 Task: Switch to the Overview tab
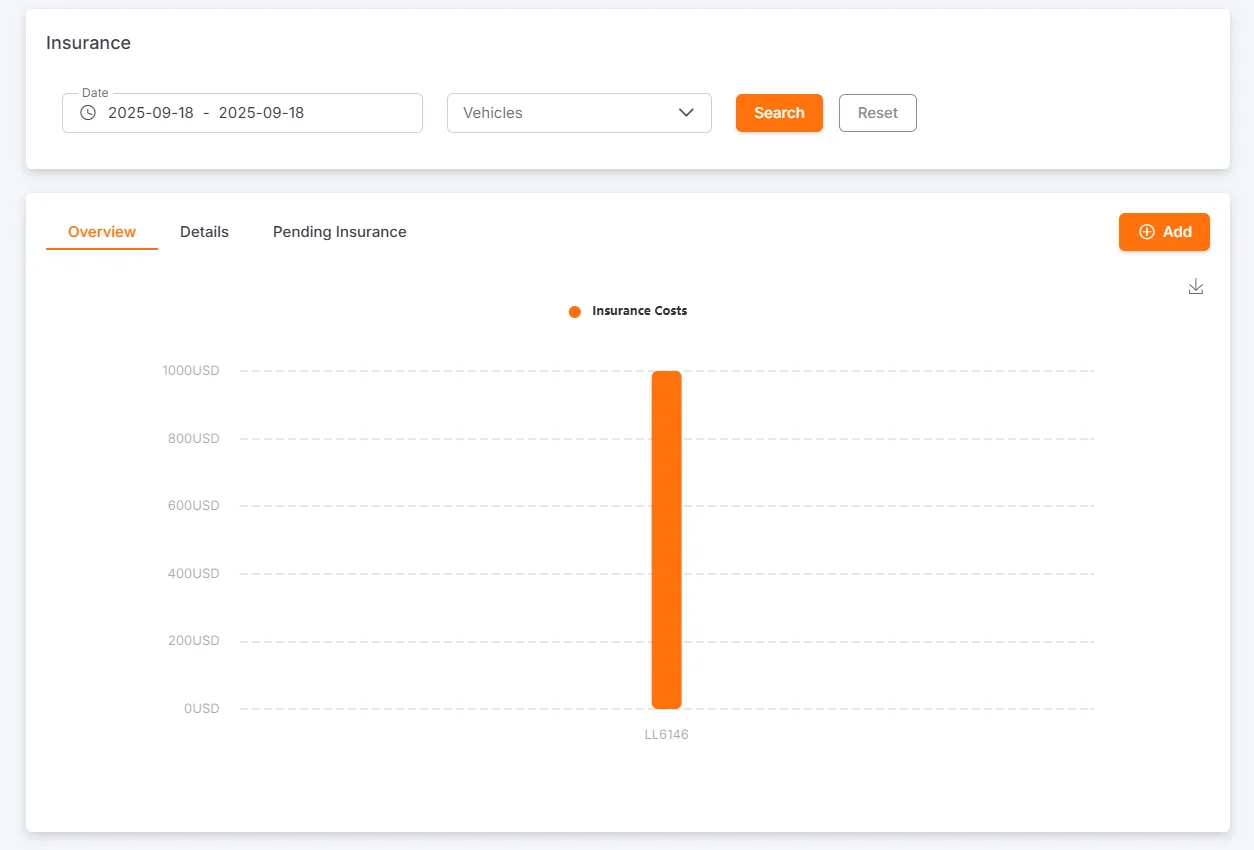(102, 232)
